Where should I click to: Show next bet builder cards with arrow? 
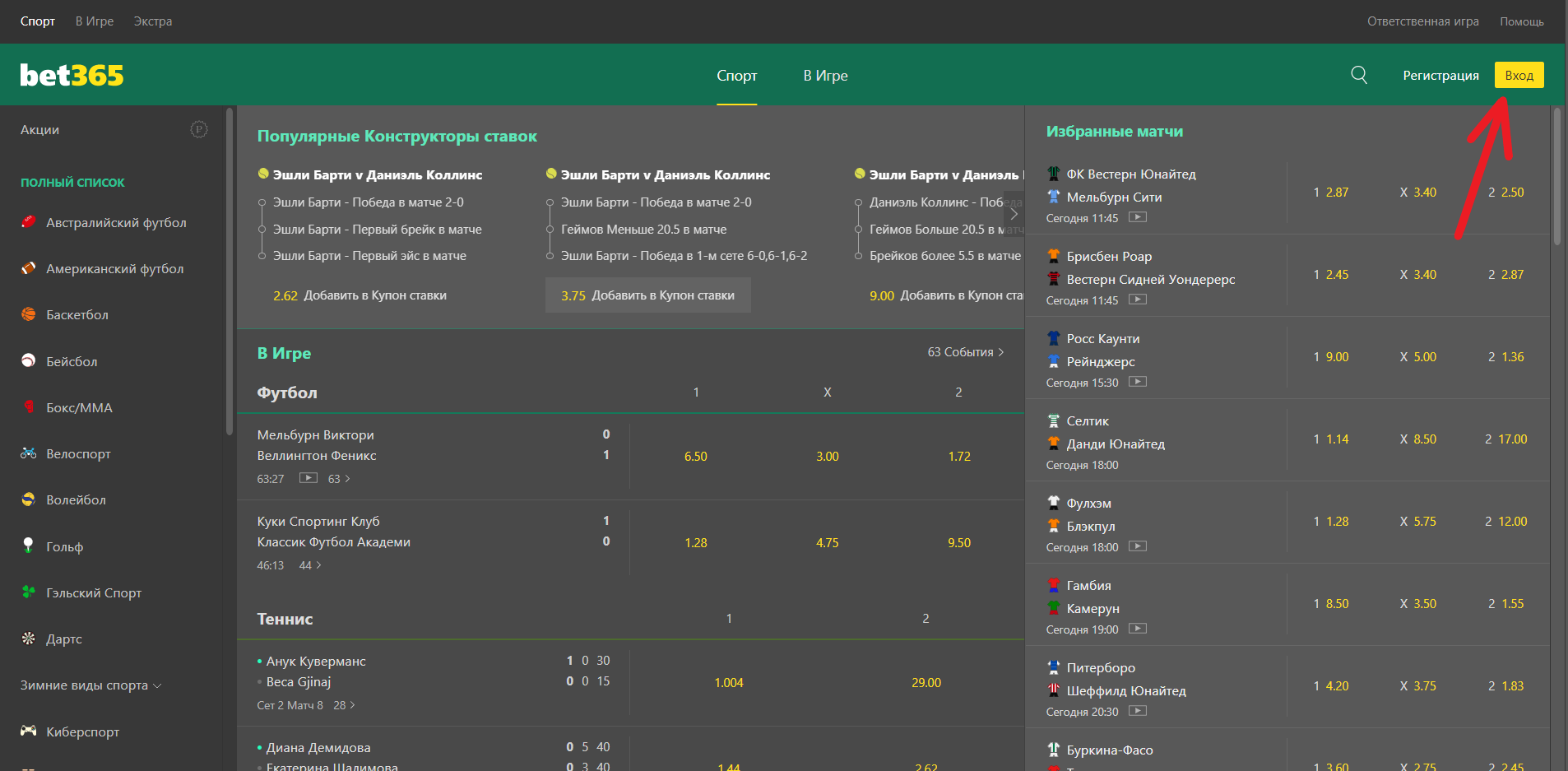click(1014, 214)
